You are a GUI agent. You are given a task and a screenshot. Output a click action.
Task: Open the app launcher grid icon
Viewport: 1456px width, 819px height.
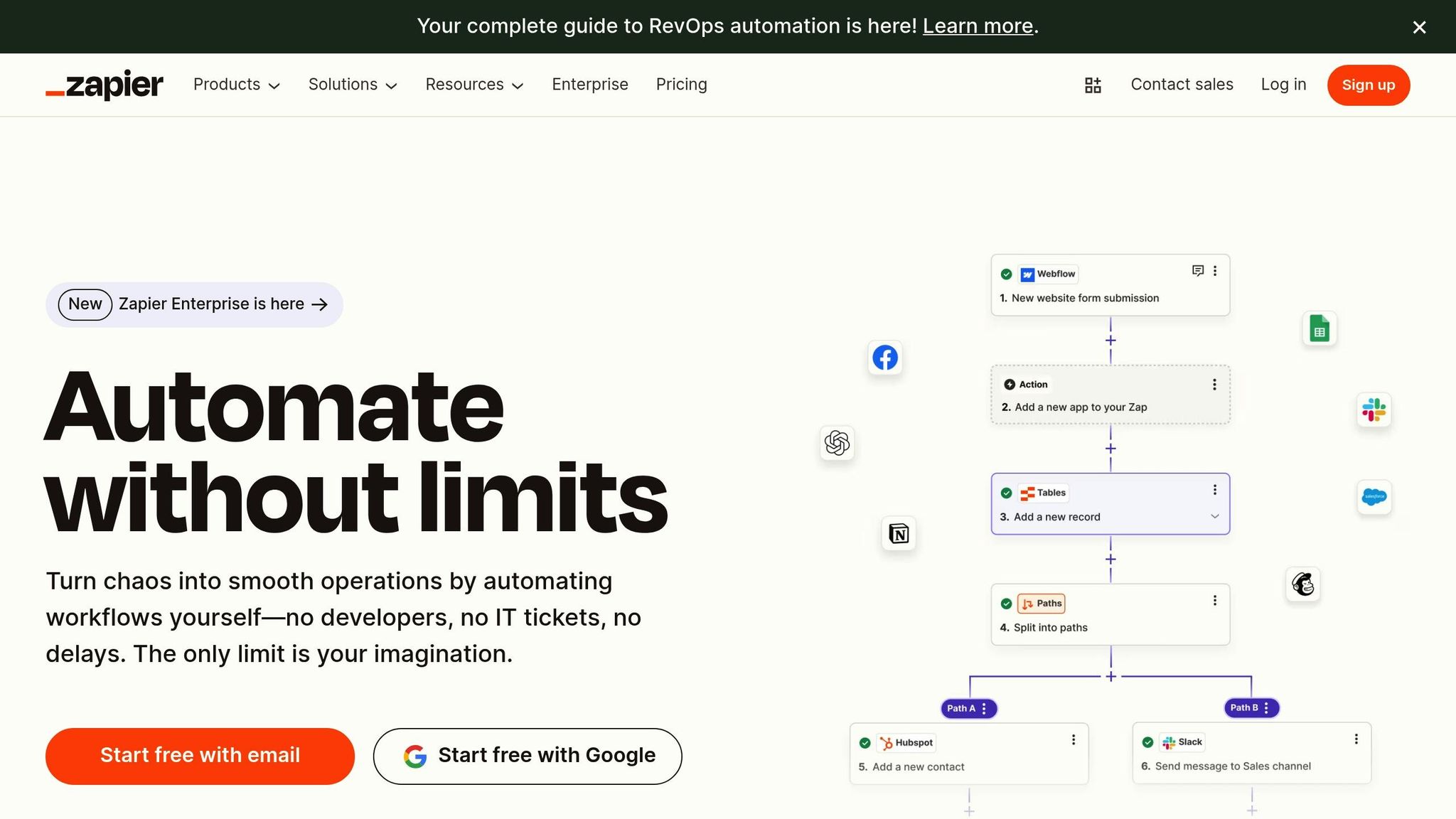click(1093, 85)
